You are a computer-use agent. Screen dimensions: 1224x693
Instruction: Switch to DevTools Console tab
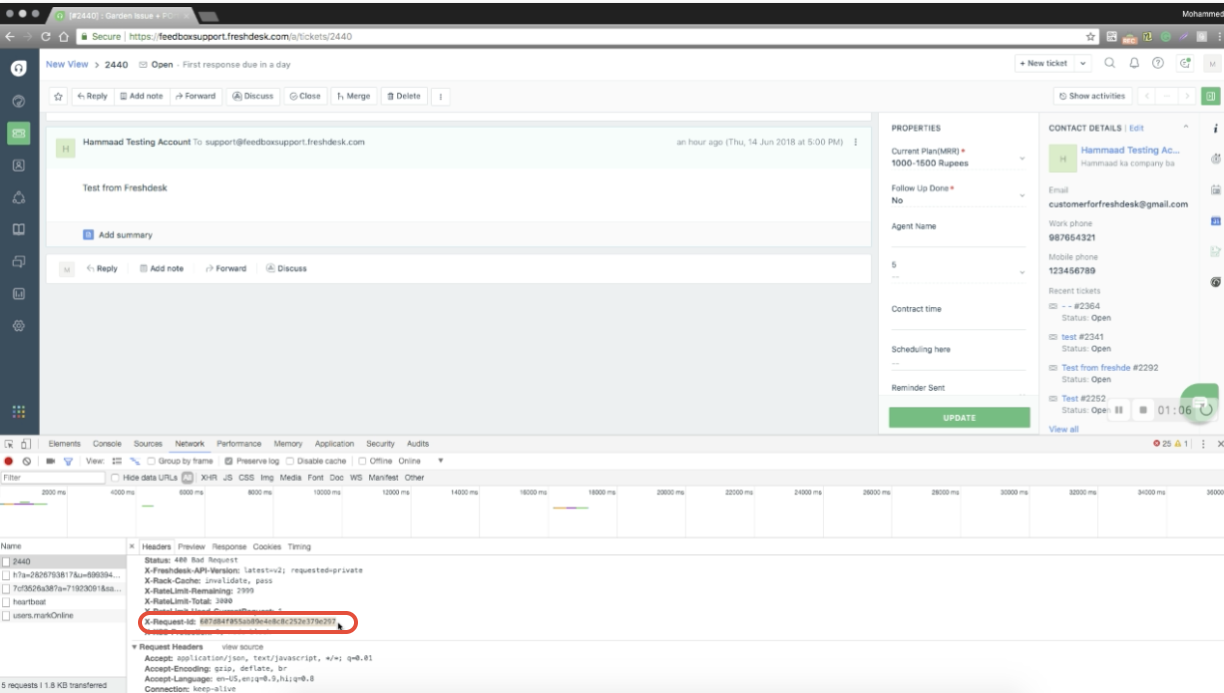107,444
